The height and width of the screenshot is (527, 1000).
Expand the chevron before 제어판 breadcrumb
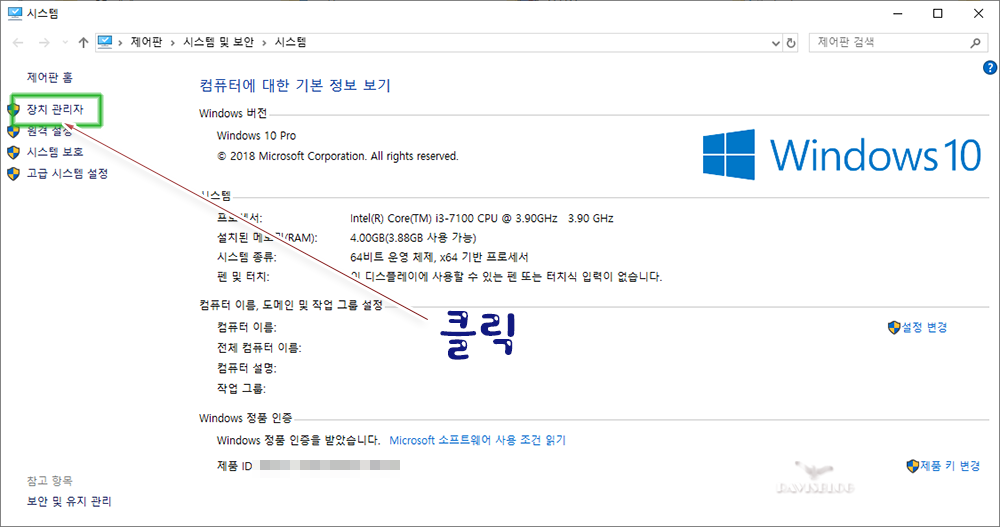point(120,43)
